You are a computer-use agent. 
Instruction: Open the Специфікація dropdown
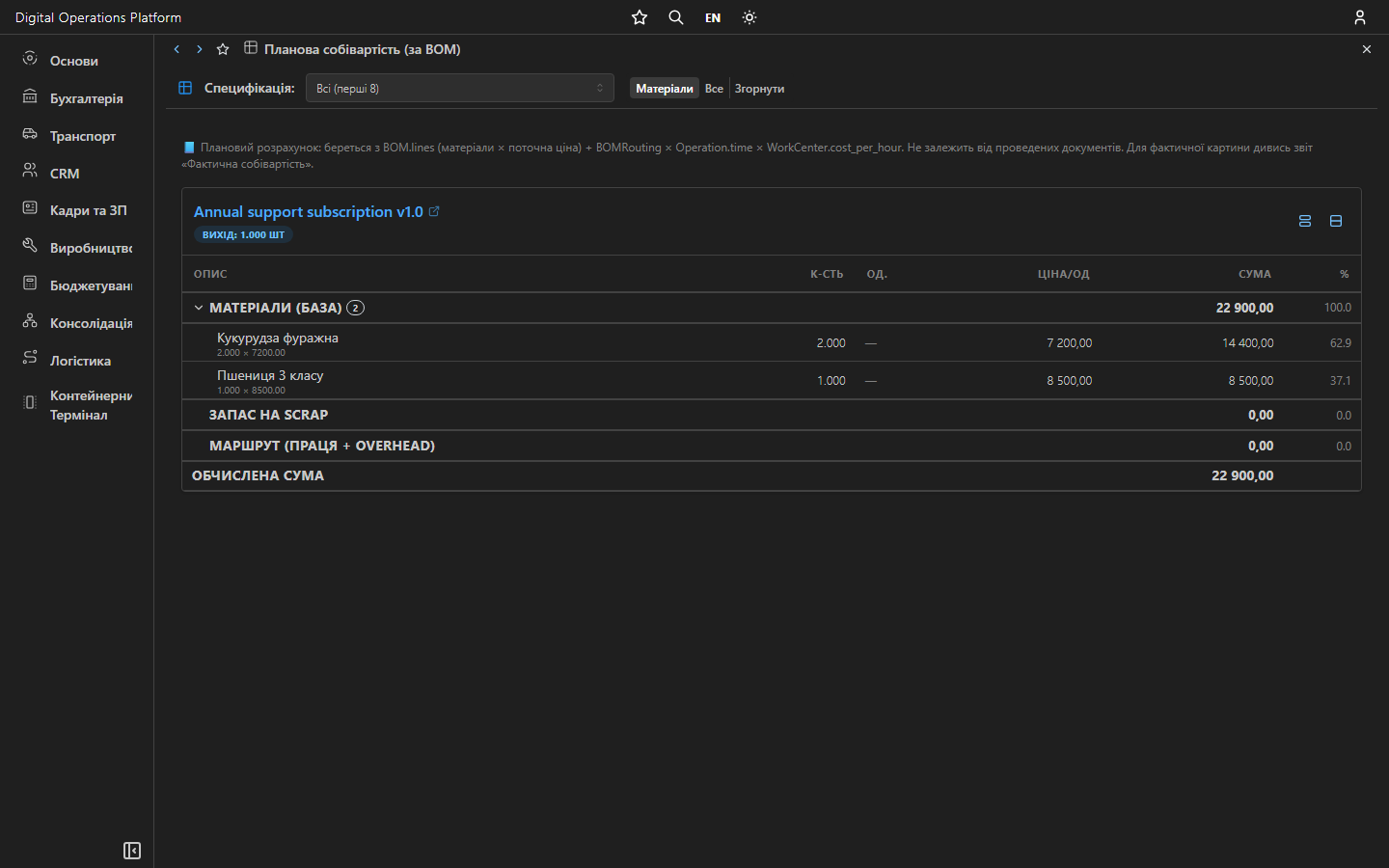[460, 88]
